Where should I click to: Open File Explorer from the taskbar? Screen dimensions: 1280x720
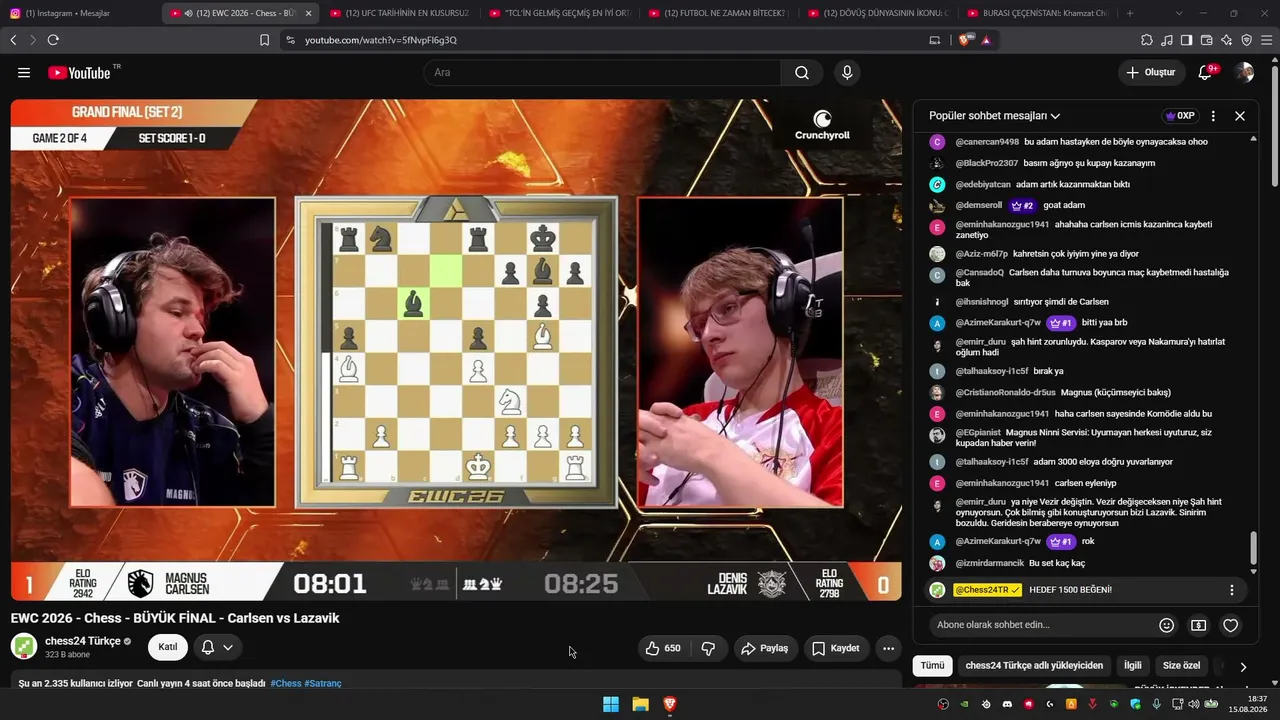pos(640,704)
